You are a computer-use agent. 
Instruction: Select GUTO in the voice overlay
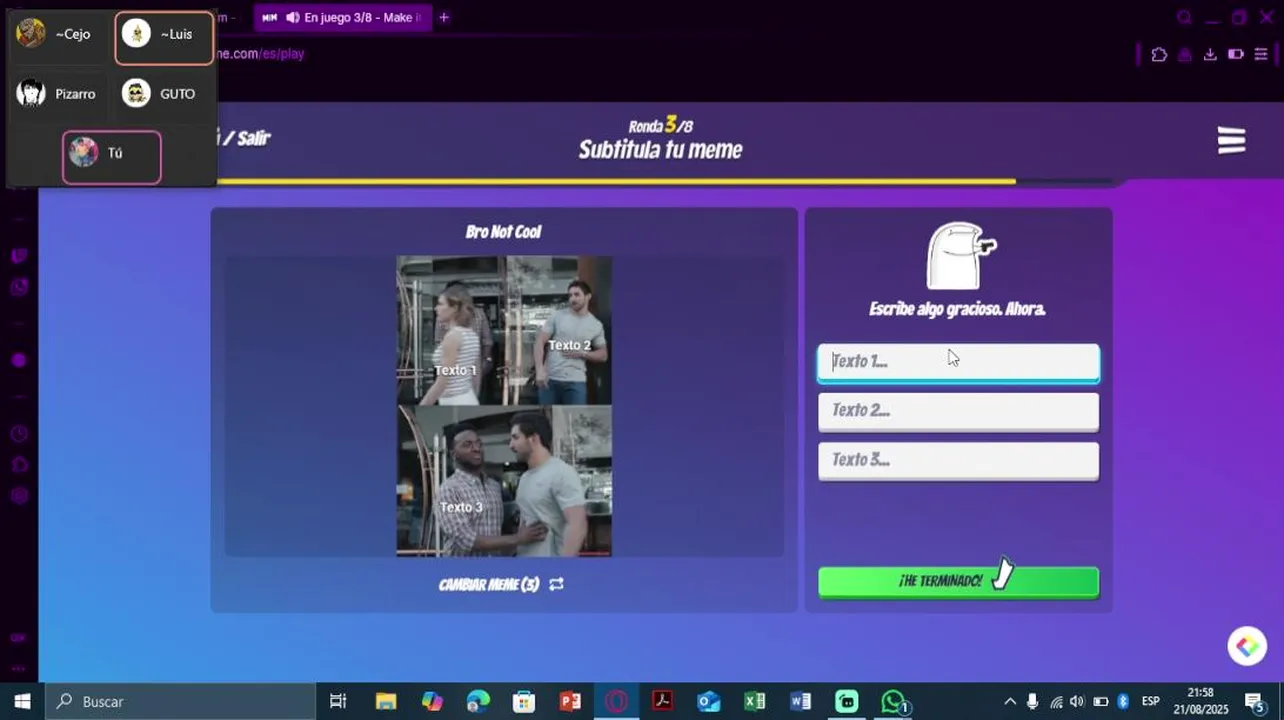click(x=164, y=94)
